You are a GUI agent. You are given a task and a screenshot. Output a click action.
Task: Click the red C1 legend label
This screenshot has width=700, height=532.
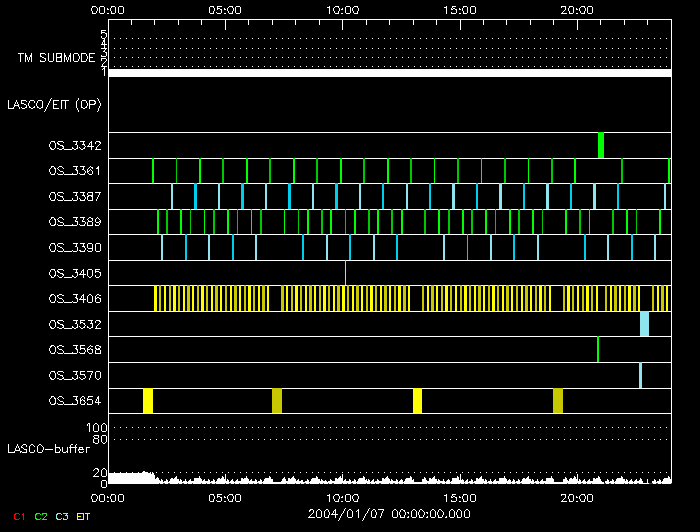[18, 516]
